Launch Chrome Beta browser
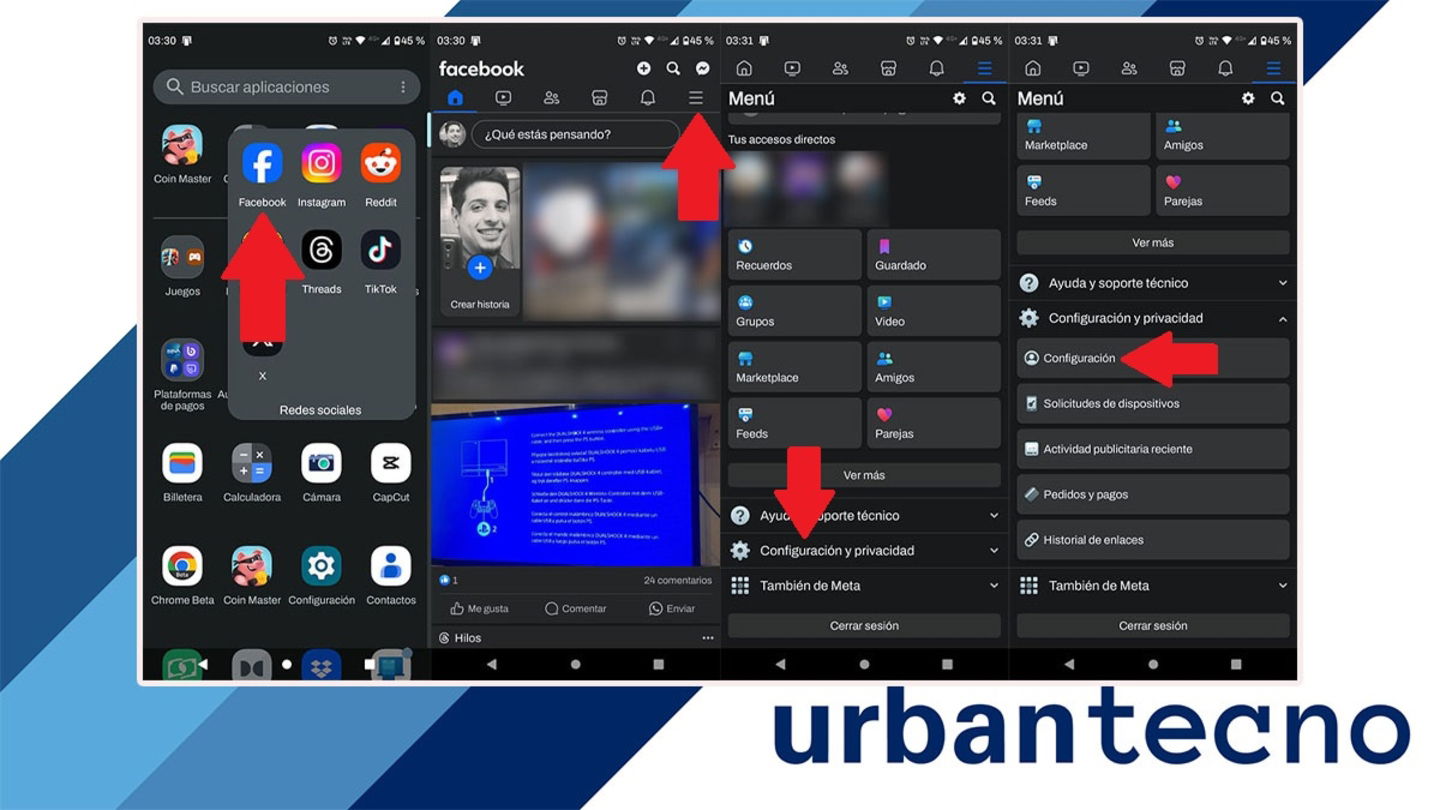Screen dimensions: 1440x810 [182, 566]
